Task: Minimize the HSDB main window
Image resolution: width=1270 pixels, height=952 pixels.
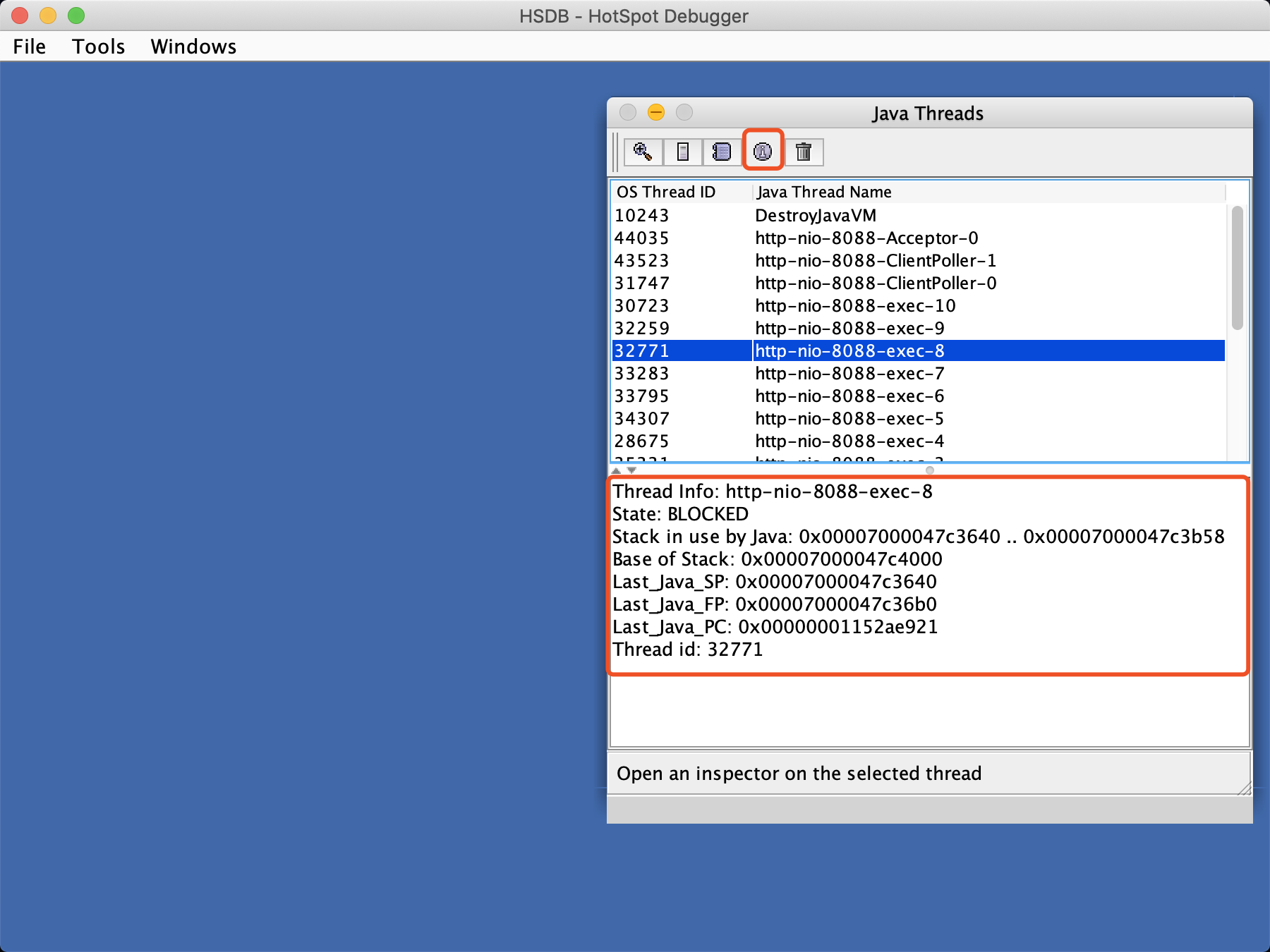Action: click(x=48, y=15)
